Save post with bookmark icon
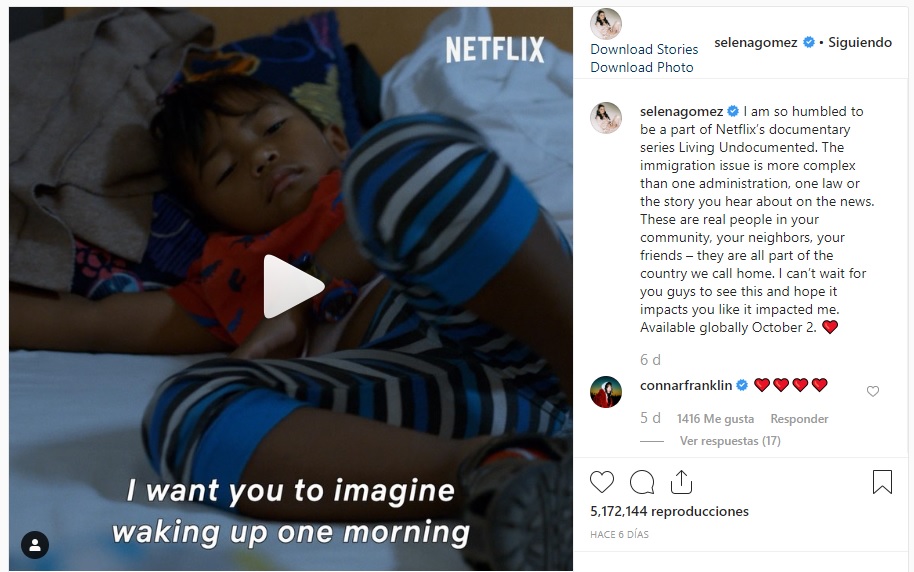 (882, 482)
